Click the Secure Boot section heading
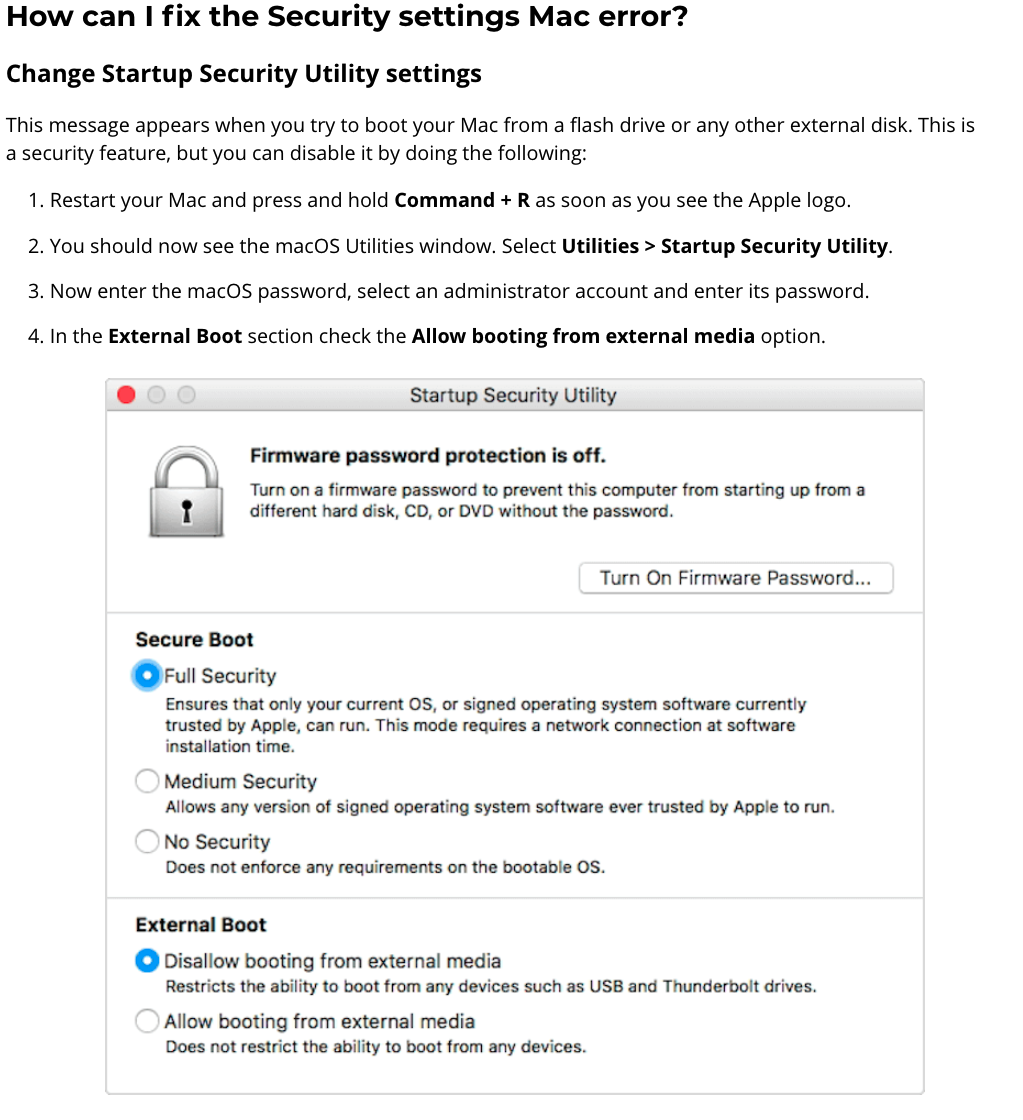Viewport: 1023px width, 1120px height. tap(195, 640)
